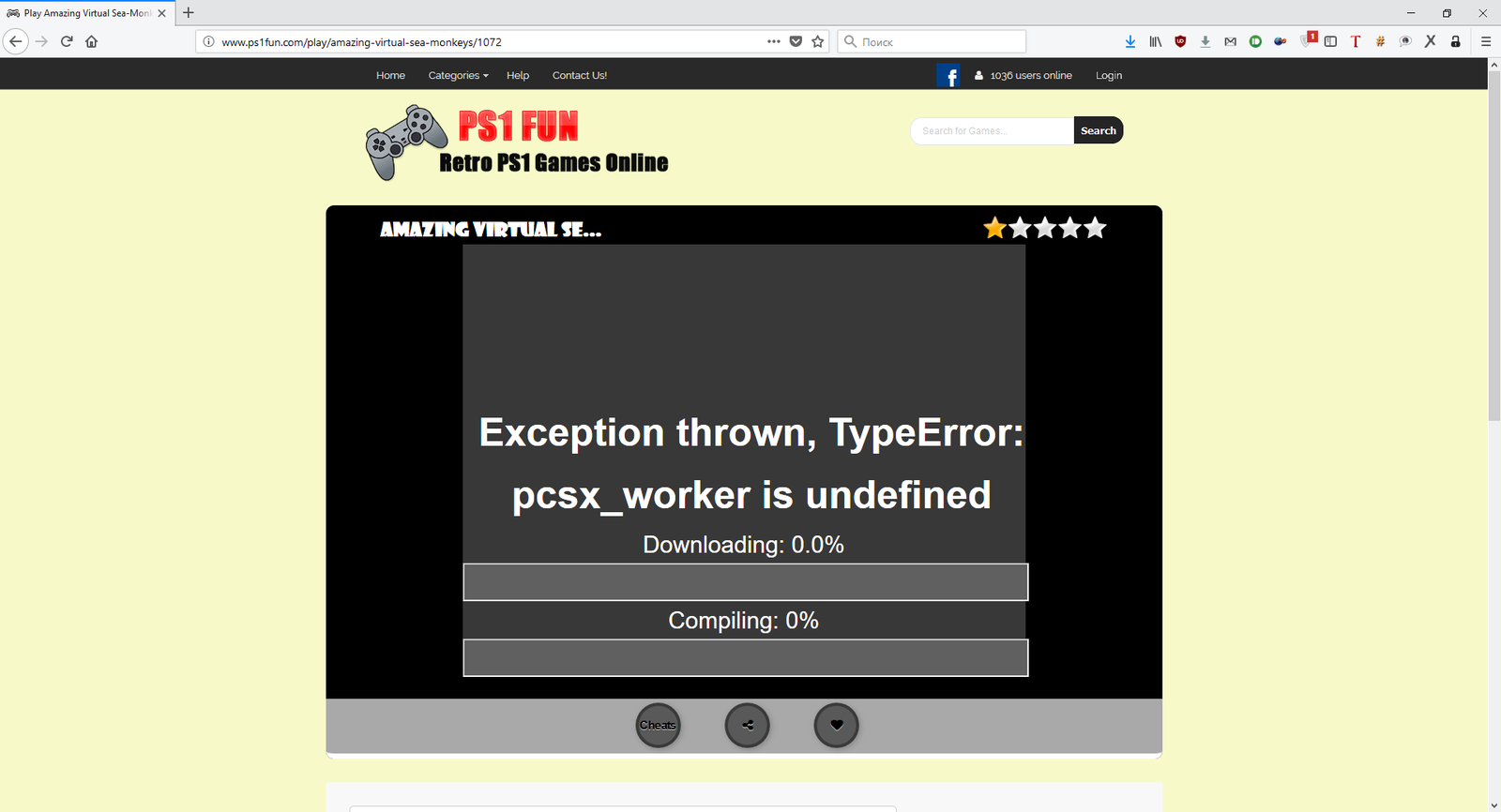
Task: Click the Downloading: 0.0% label
Action: coord(743,545)
